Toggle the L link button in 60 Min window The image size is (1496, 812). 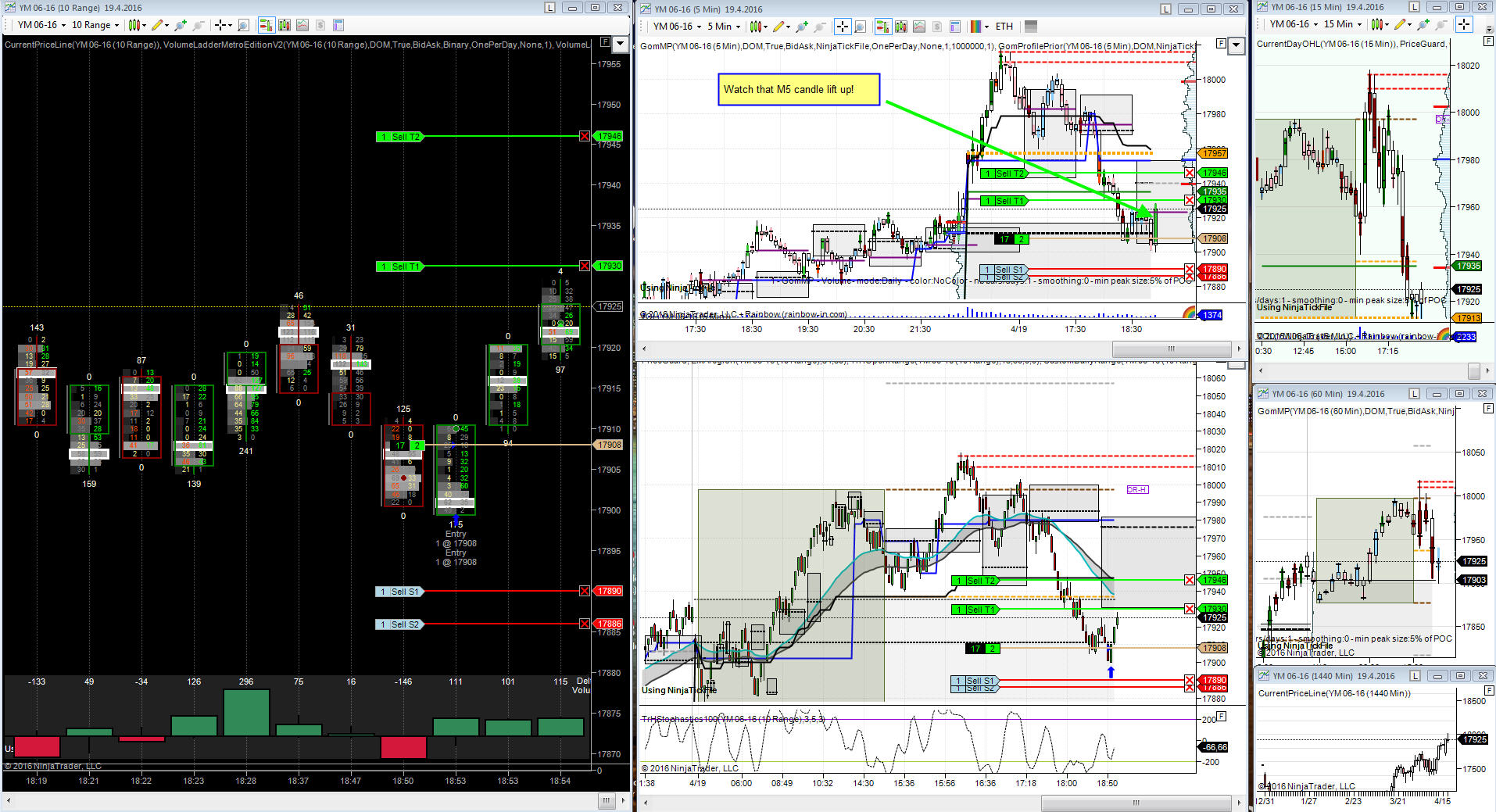click(x=1415, y=394)
